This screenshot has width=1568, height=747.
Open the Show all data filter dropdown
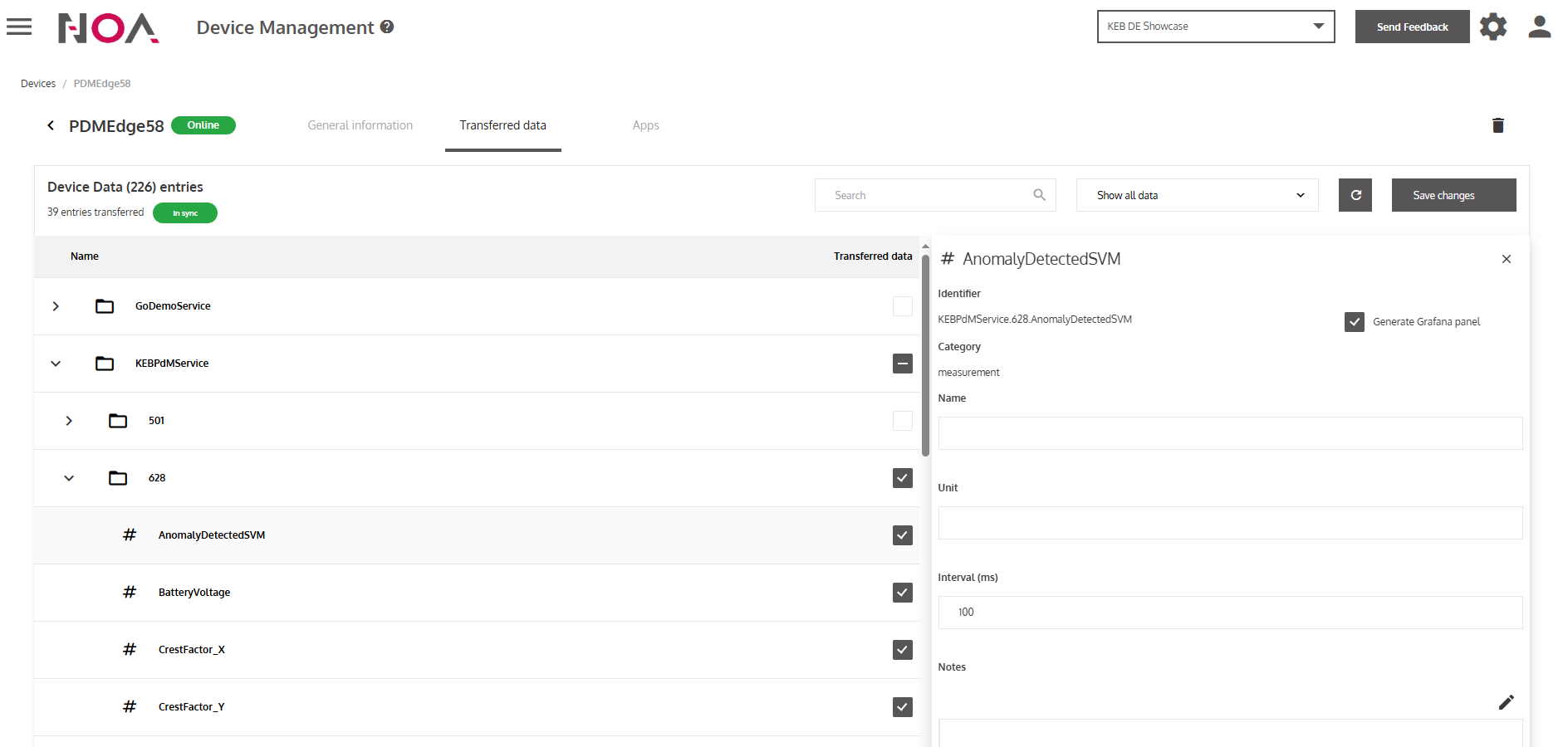[x=1197, y=195]
